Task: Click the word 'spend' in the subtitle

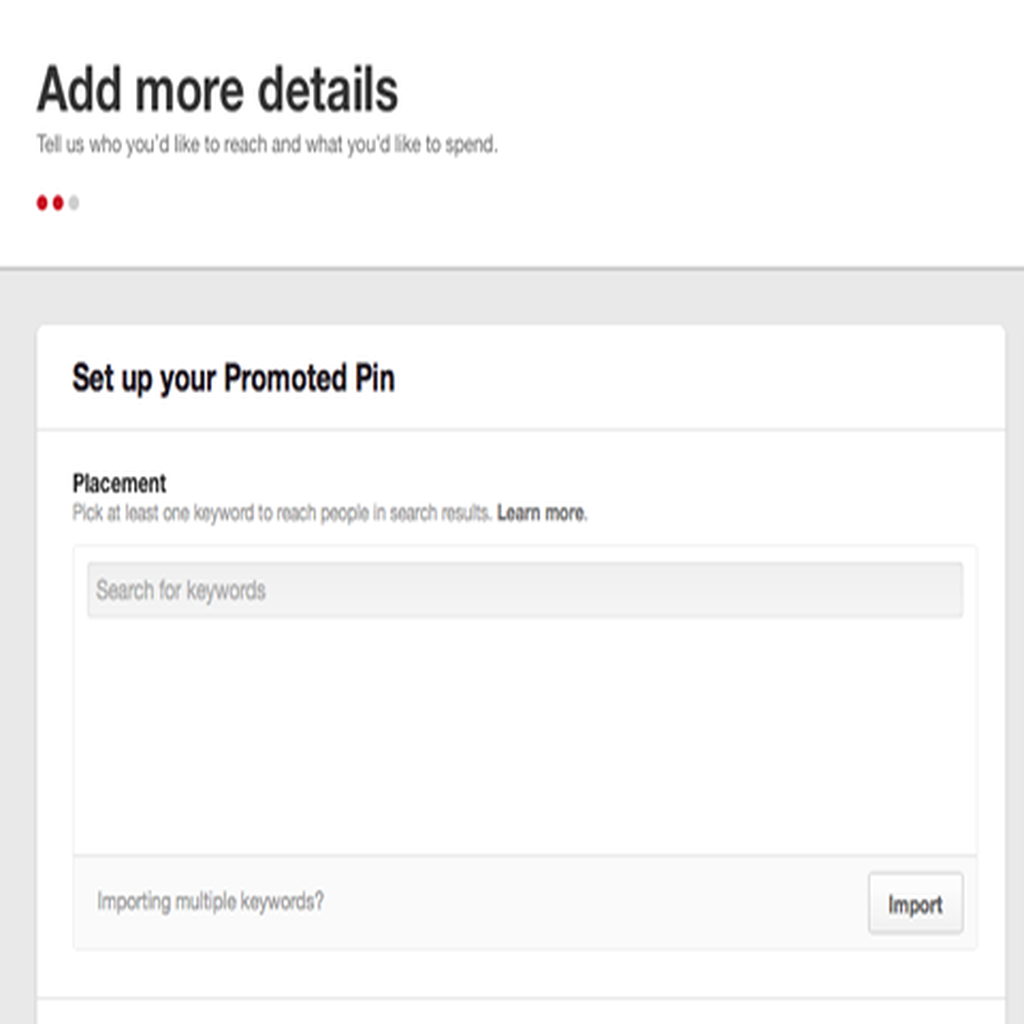Action: [470, 144]
